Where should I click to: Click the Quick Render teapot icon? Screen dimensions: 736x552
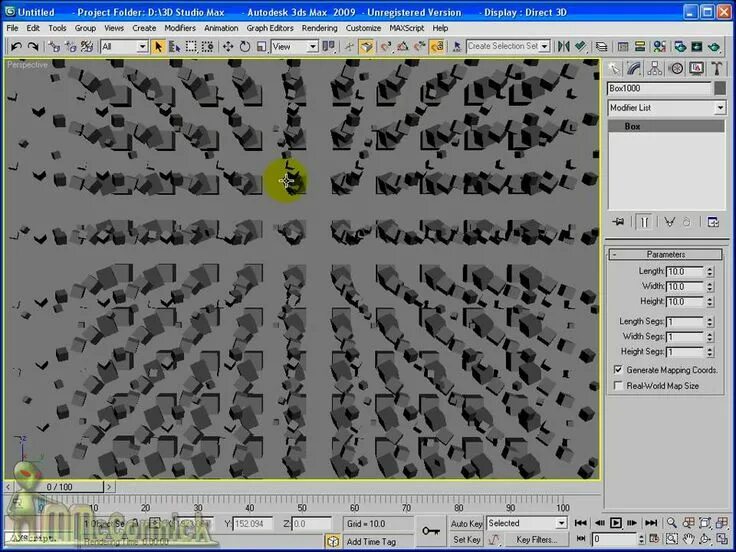point(714,46)
